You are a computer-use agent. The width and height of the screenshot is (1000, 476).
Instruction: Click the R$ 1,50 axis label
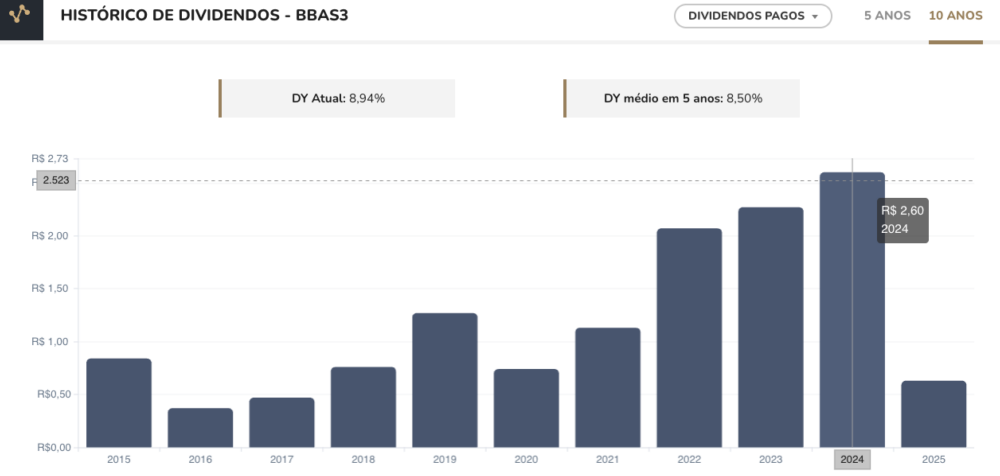click(50, 288)
